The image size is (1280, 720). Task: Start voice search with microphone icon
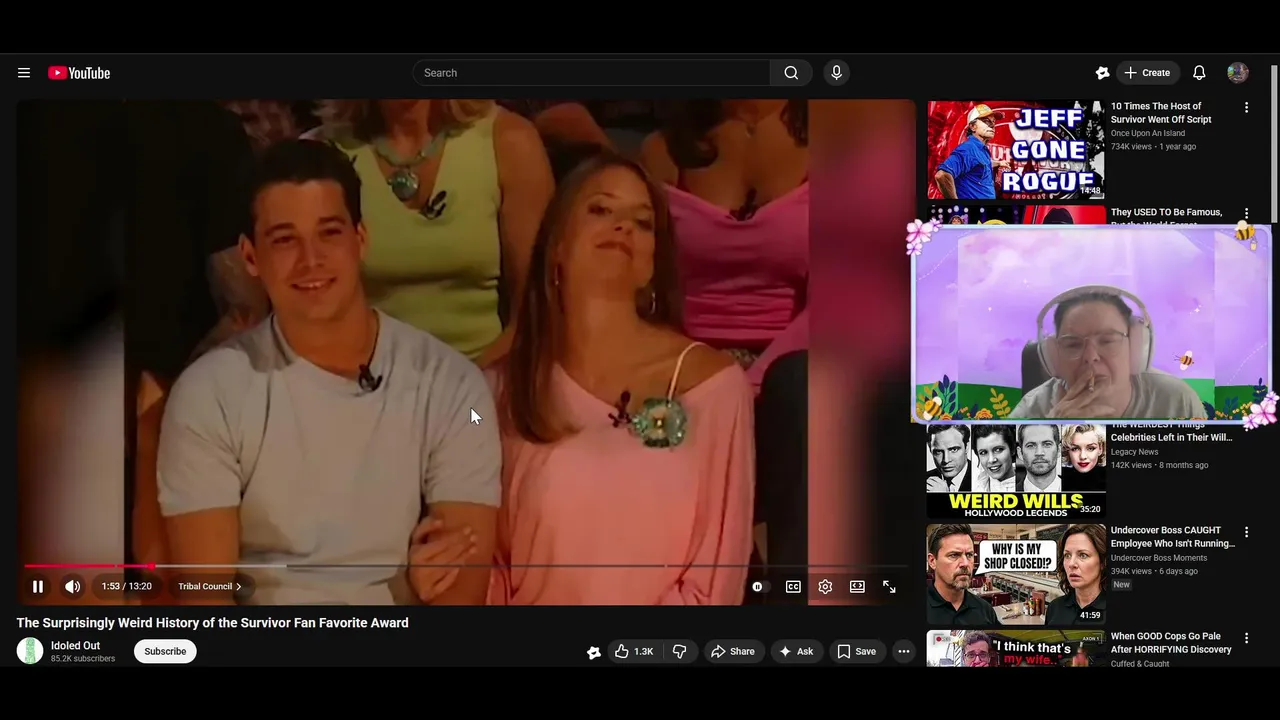point(837,73)
